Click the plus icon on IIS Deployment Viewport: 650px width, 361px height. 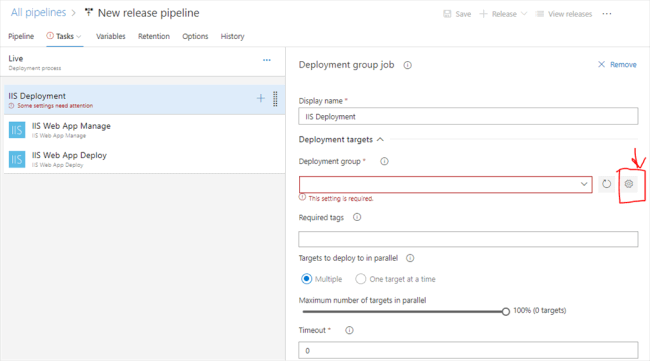coord(260,98)
